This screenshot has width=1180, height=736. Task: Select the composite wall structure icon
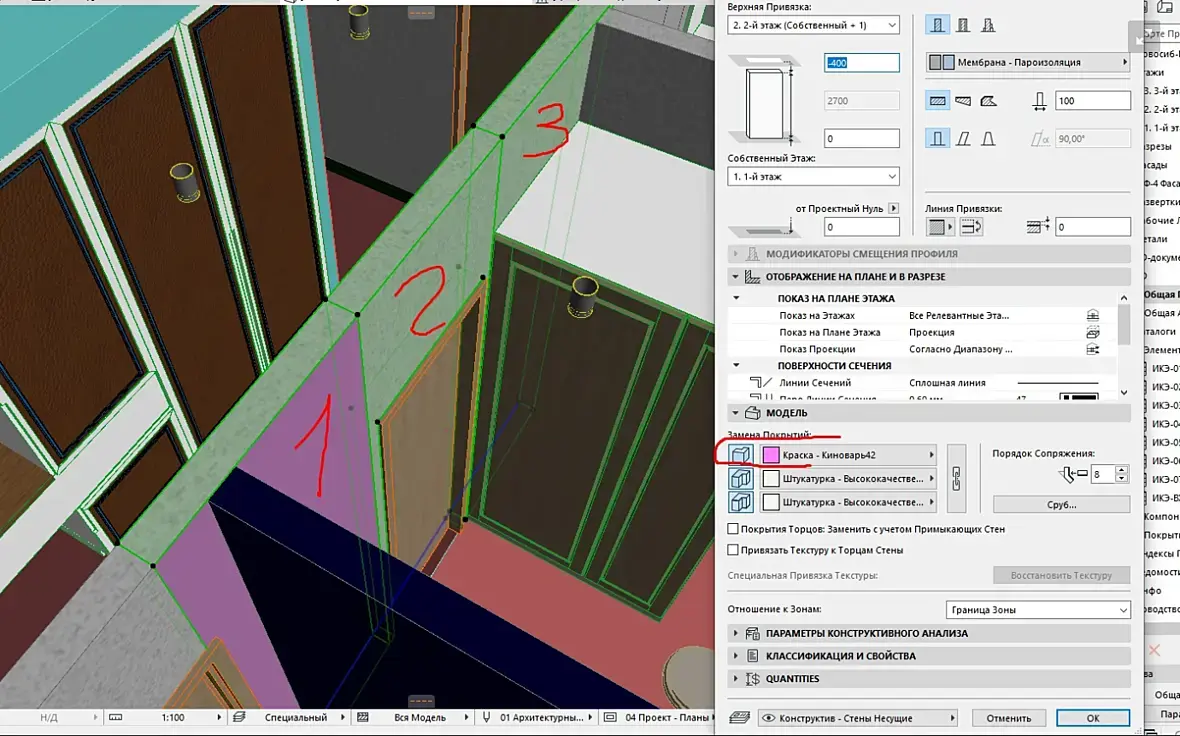click(963, 25)
